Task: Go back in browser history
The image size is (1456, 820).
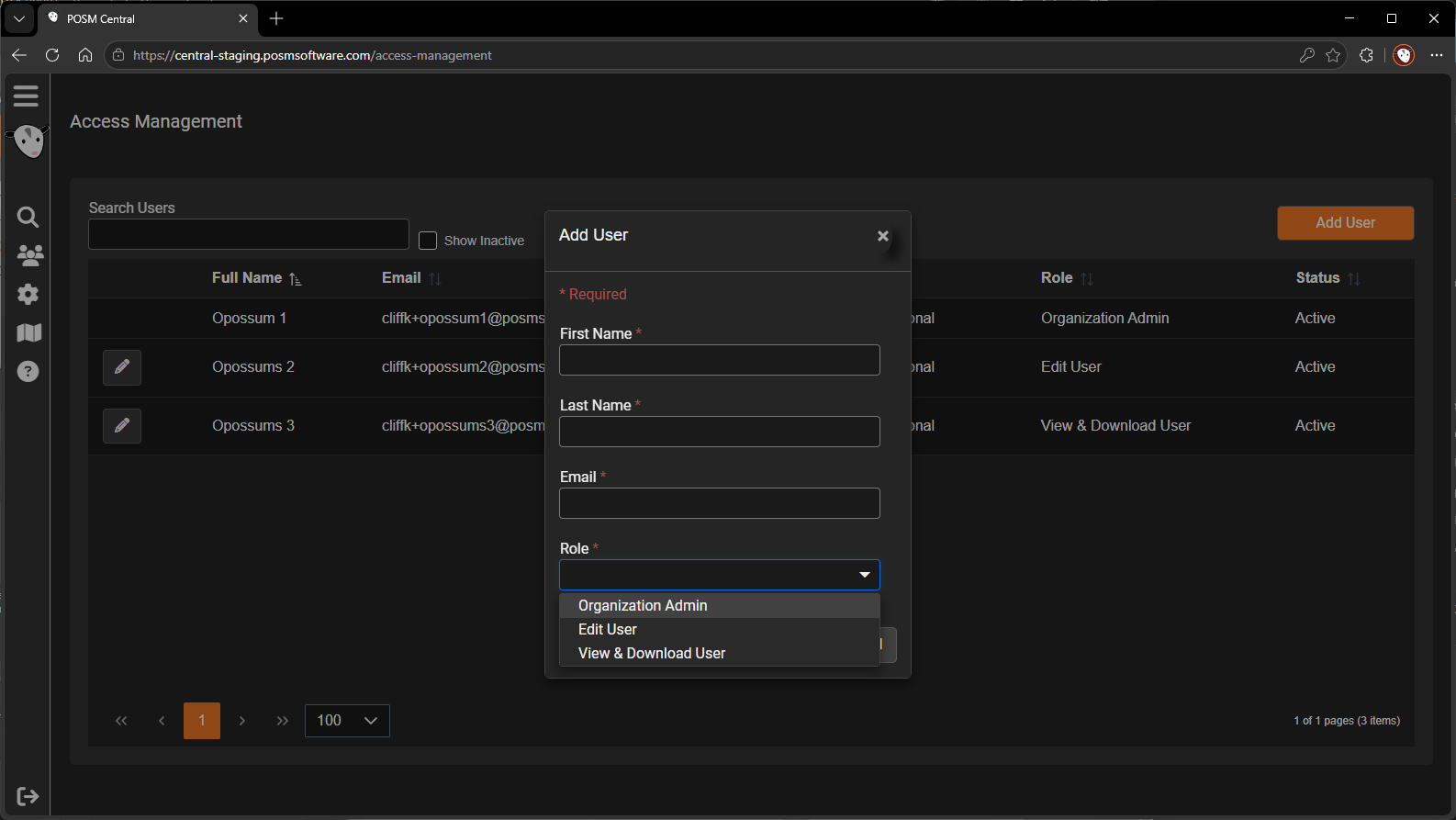Action: (19, 55)
